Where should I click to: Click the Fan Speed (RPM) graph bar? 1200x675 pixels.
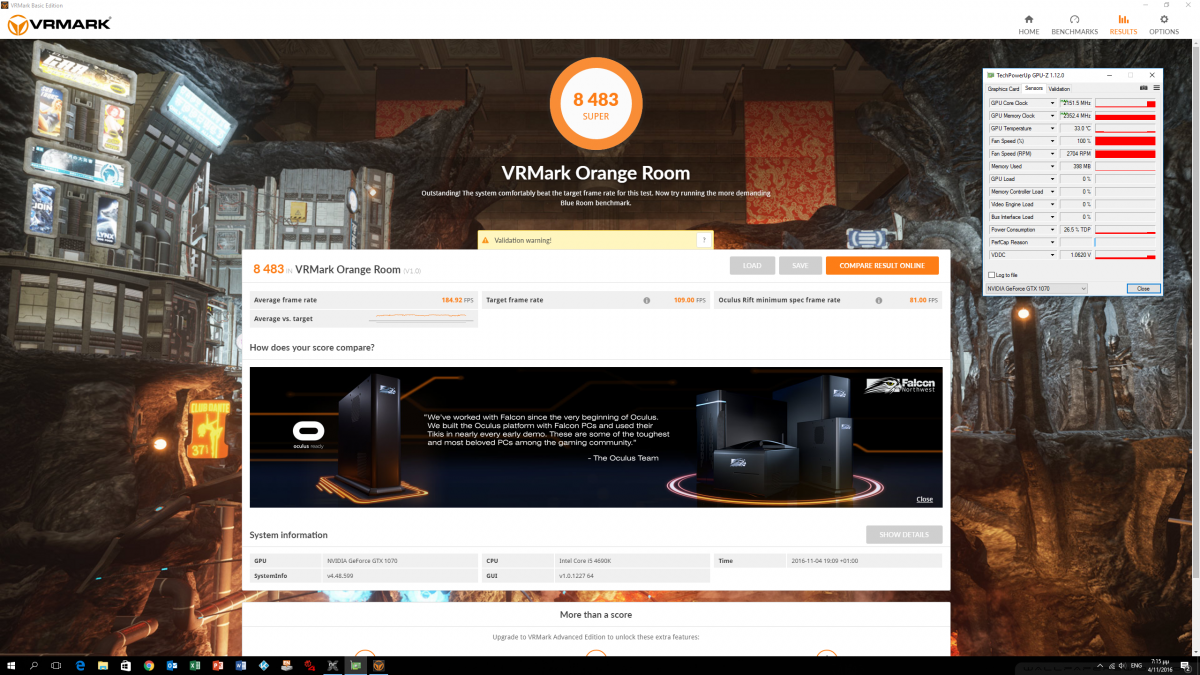point(1126,154)
